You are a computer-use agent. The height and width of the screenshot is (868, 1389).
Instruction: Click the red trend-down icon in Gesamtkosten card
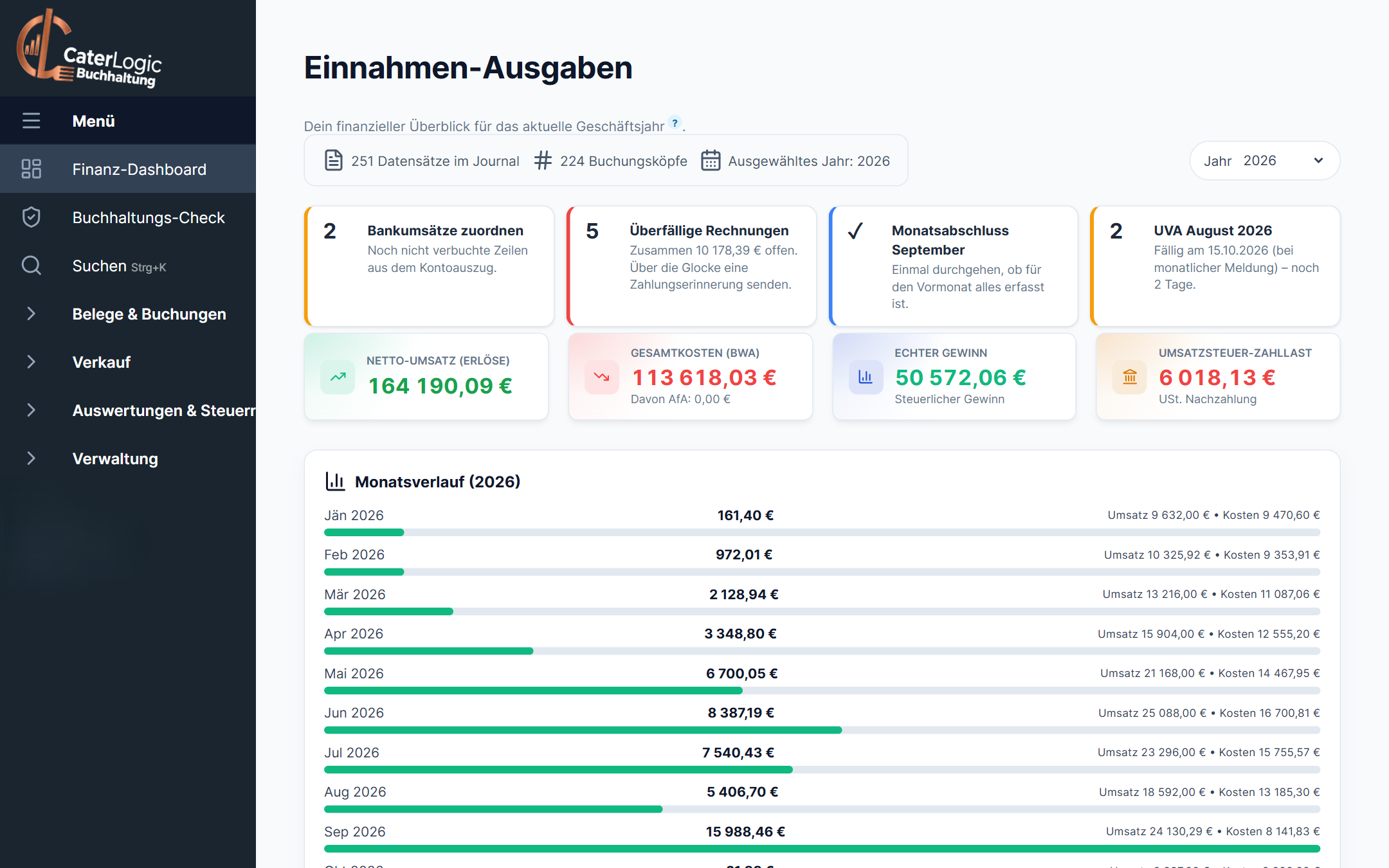pos(602,377)
